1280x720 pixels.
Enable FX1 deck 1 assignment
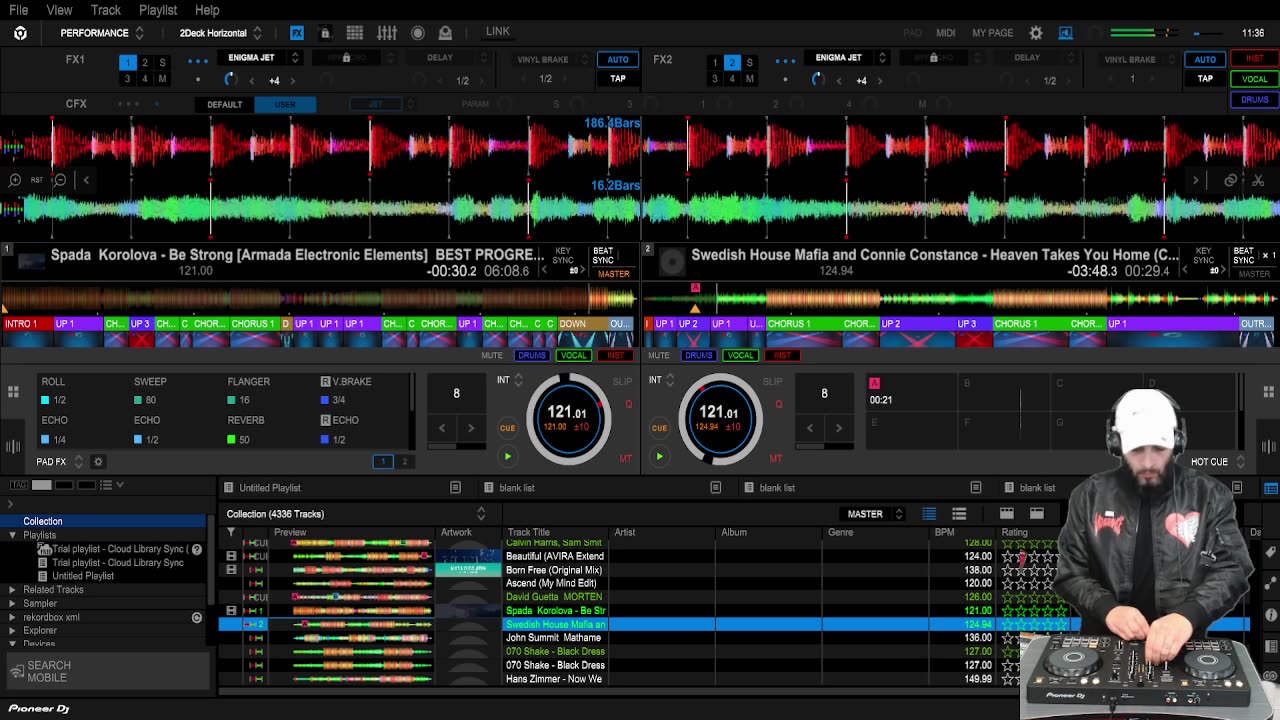click(127, 62)
